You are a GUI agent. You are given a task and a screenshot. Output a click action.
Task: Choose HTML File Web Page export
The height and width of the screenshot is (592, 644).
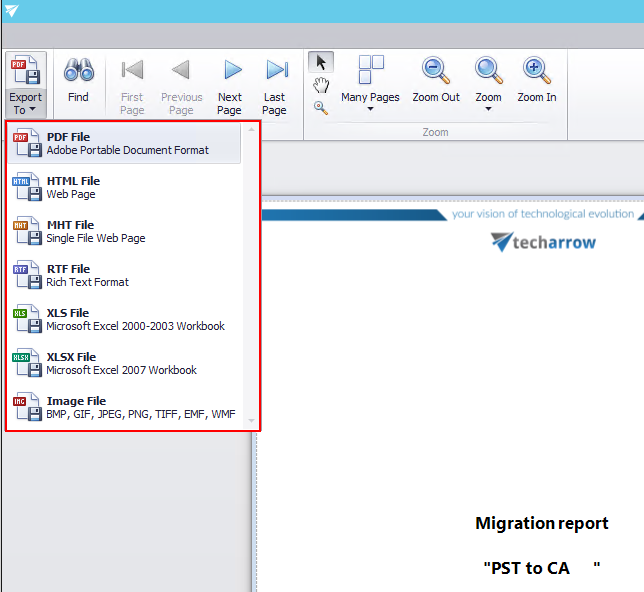[125, 187]
